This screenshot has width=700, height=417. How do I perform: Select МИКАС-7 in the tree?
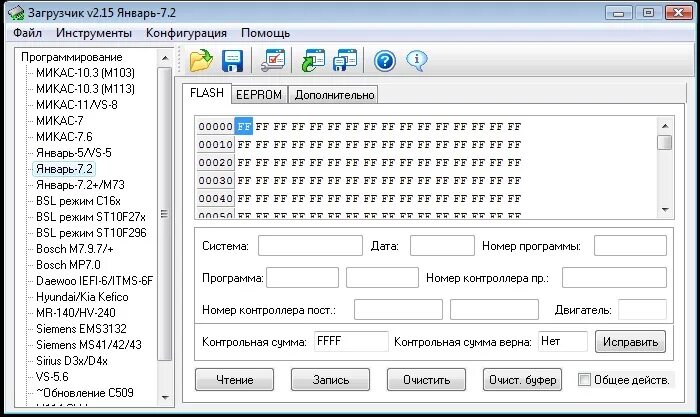tap(59, 121)
